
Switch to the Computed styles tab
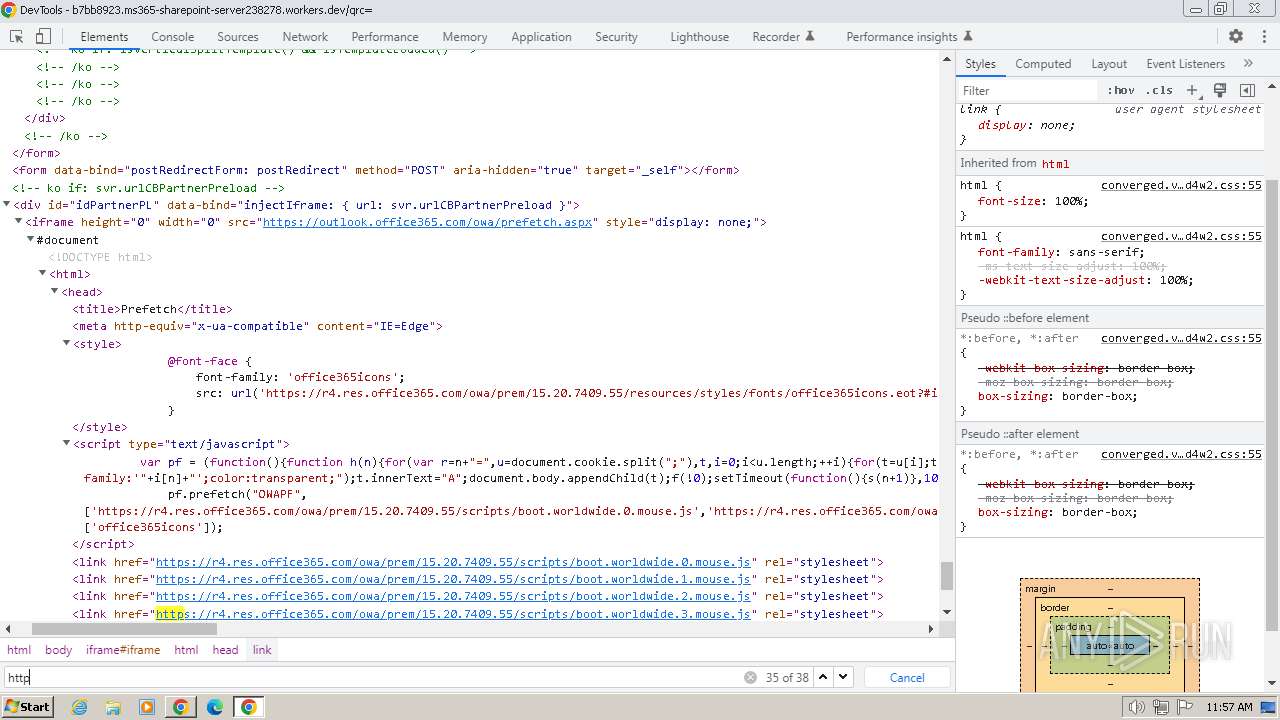click(x=1043, y=63)
